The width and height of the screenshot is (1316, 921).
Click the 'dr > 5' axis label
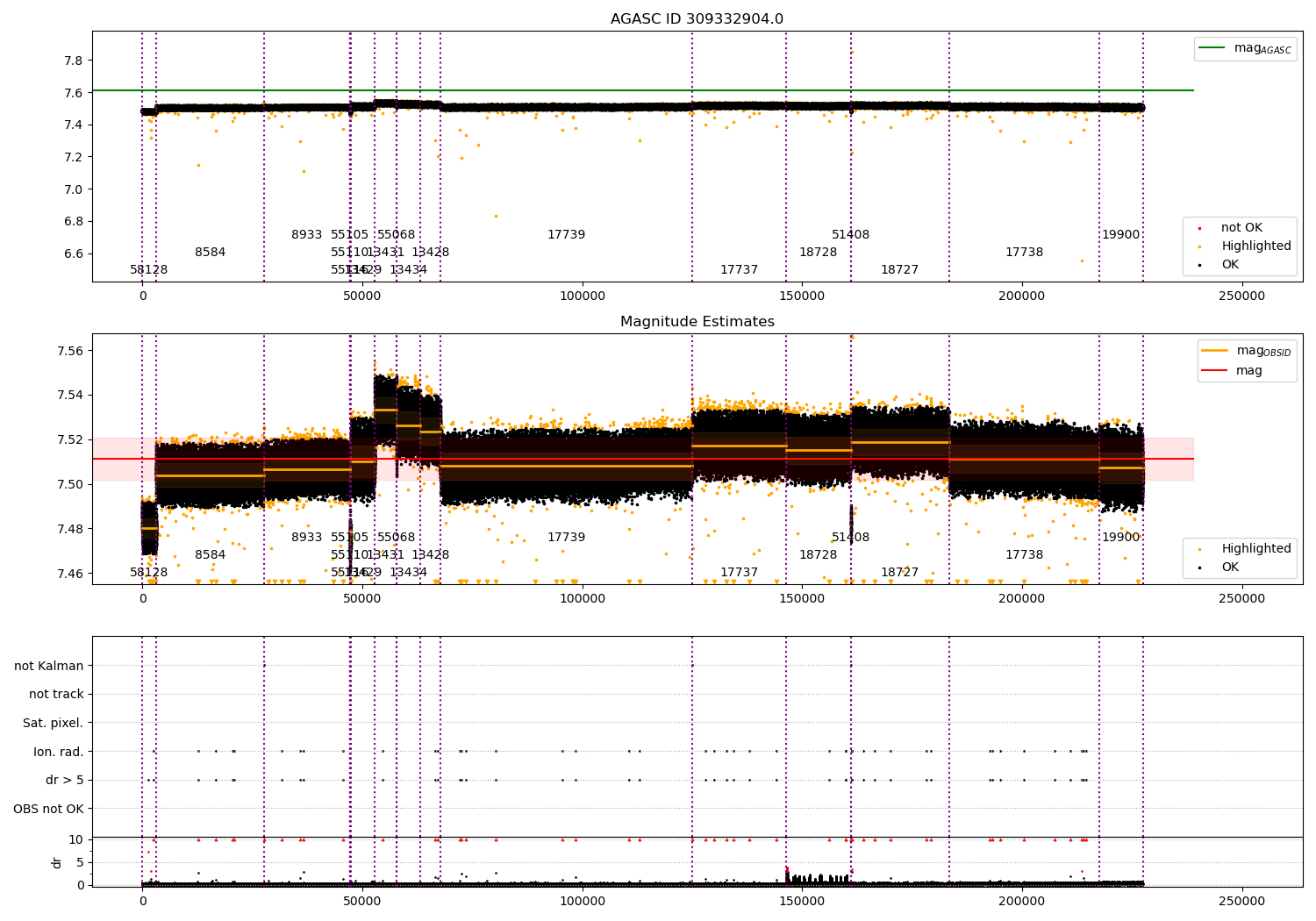65,780
